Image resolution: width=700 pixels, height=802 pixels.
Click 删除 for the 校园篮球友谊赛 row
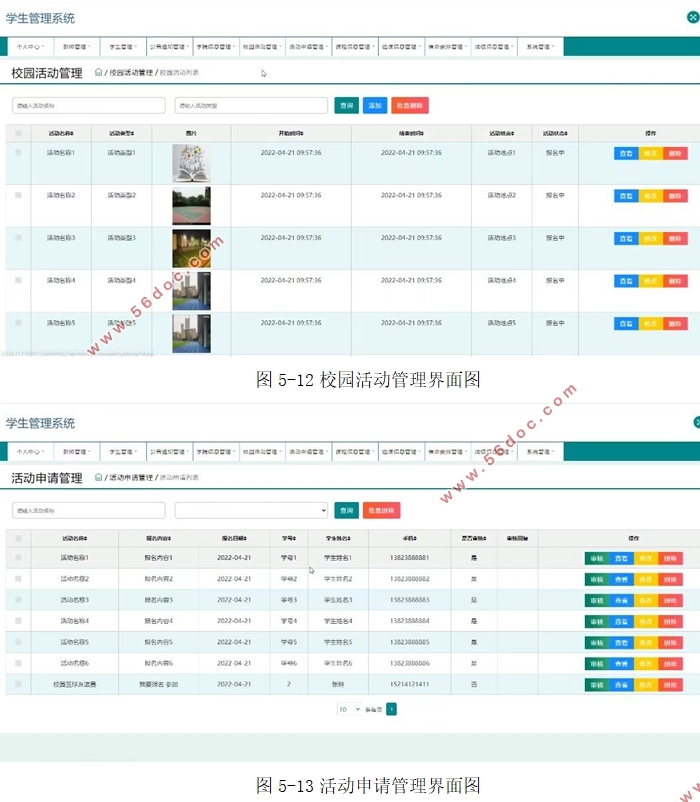point(670,685)
